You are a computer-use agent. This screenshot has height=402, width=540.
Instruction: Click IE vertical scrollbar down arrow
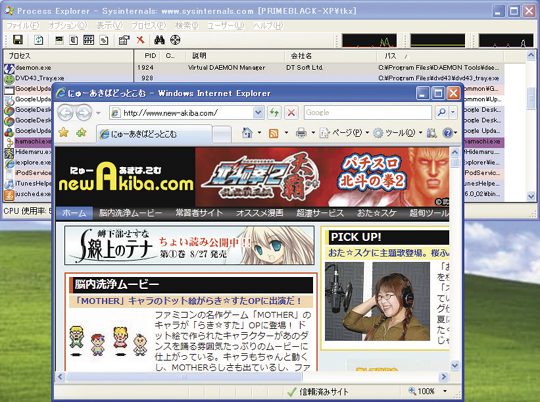click(x=455, y=365)
